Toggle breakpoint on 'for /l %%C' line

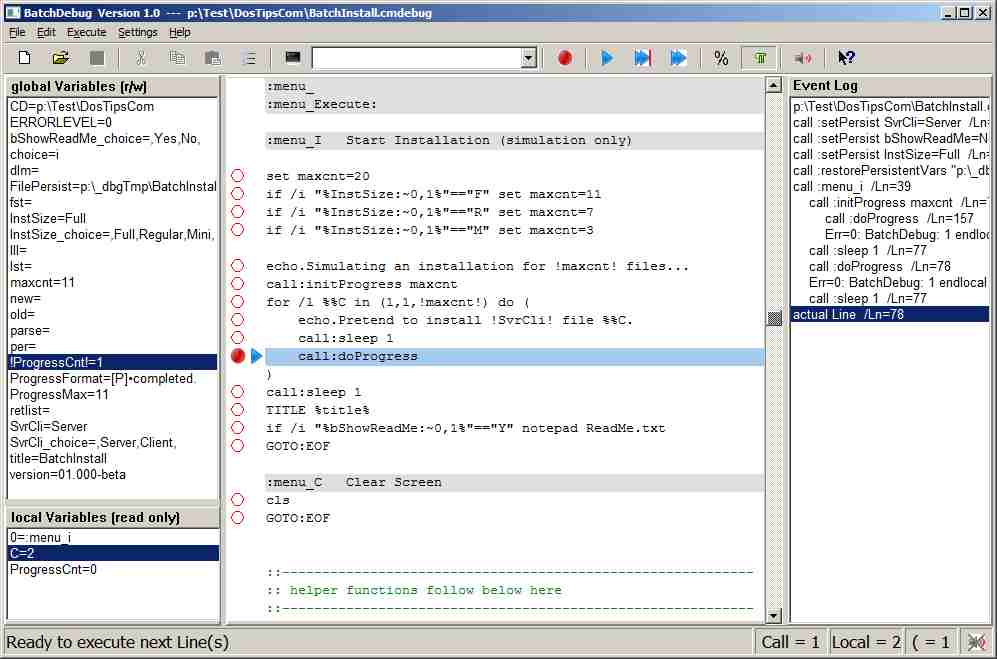click(238, 301)
